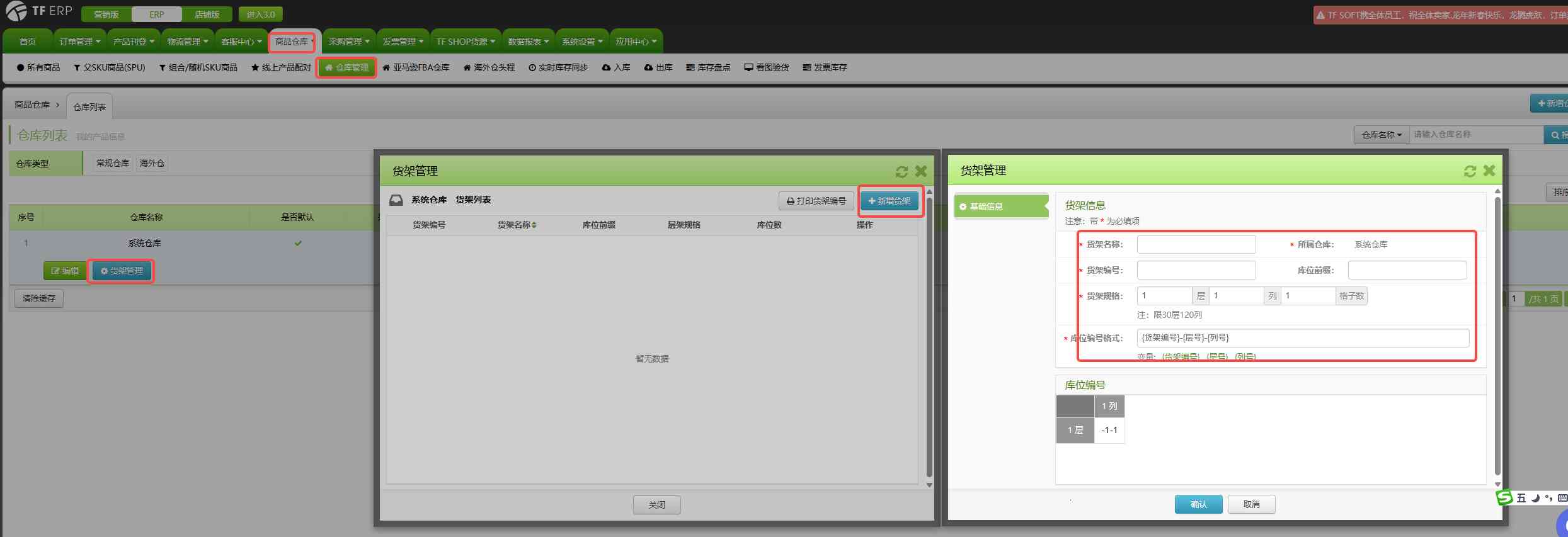This screenshot has width=1568, height=537.
Task: Click the 打印货架编号 printer button
Action: 816,201
